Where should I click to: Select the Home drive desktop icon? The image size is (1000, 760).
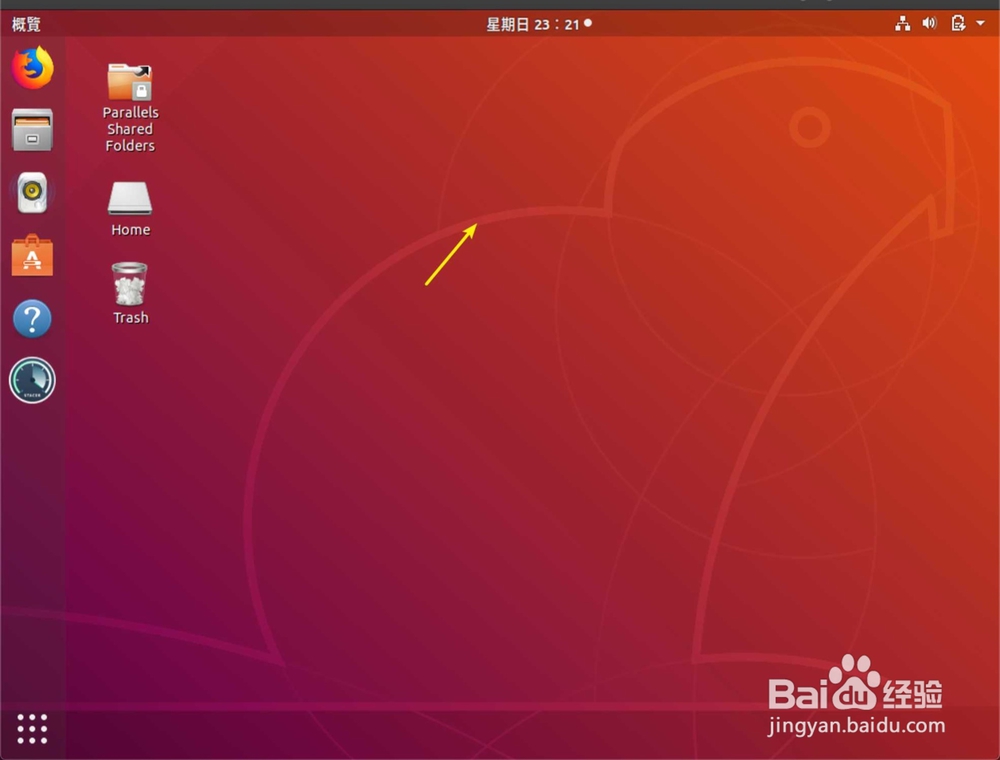click(130, 209)
